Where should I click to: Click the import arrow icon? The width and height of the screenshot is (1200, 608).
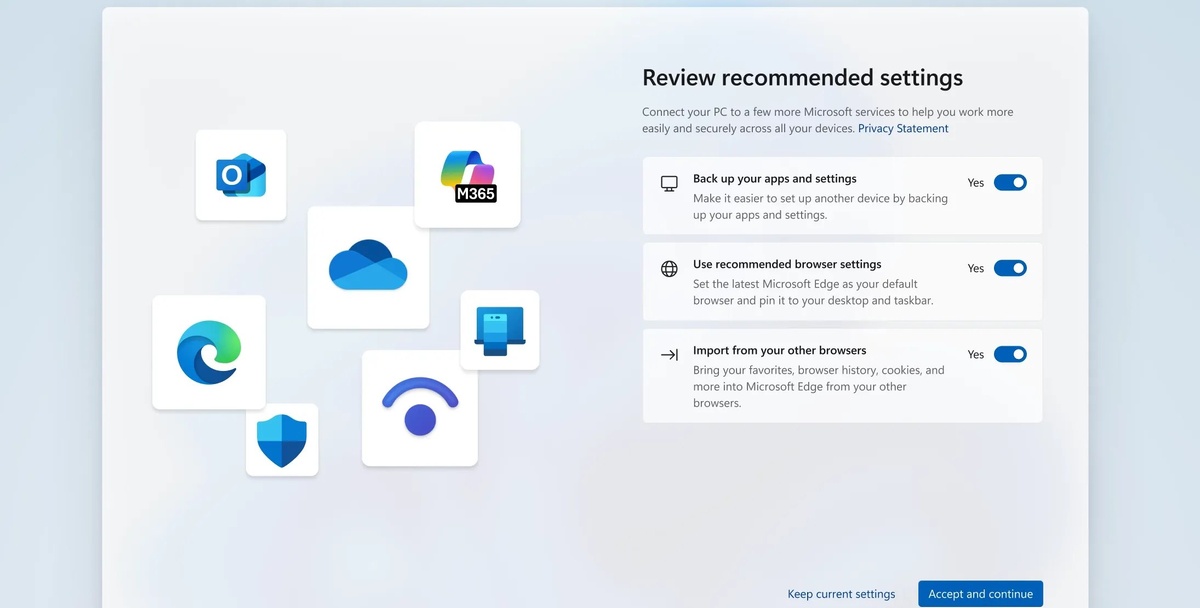(x=669, y=355)
